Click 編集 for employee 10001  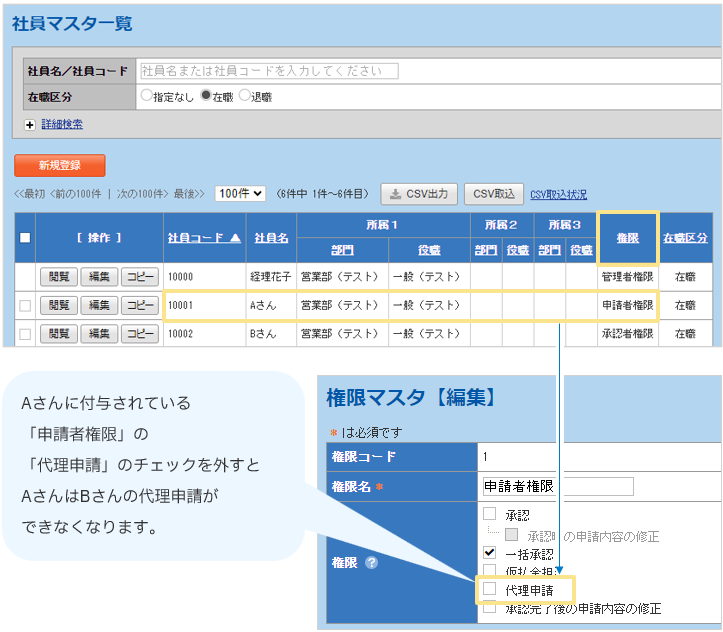(97, 305)
